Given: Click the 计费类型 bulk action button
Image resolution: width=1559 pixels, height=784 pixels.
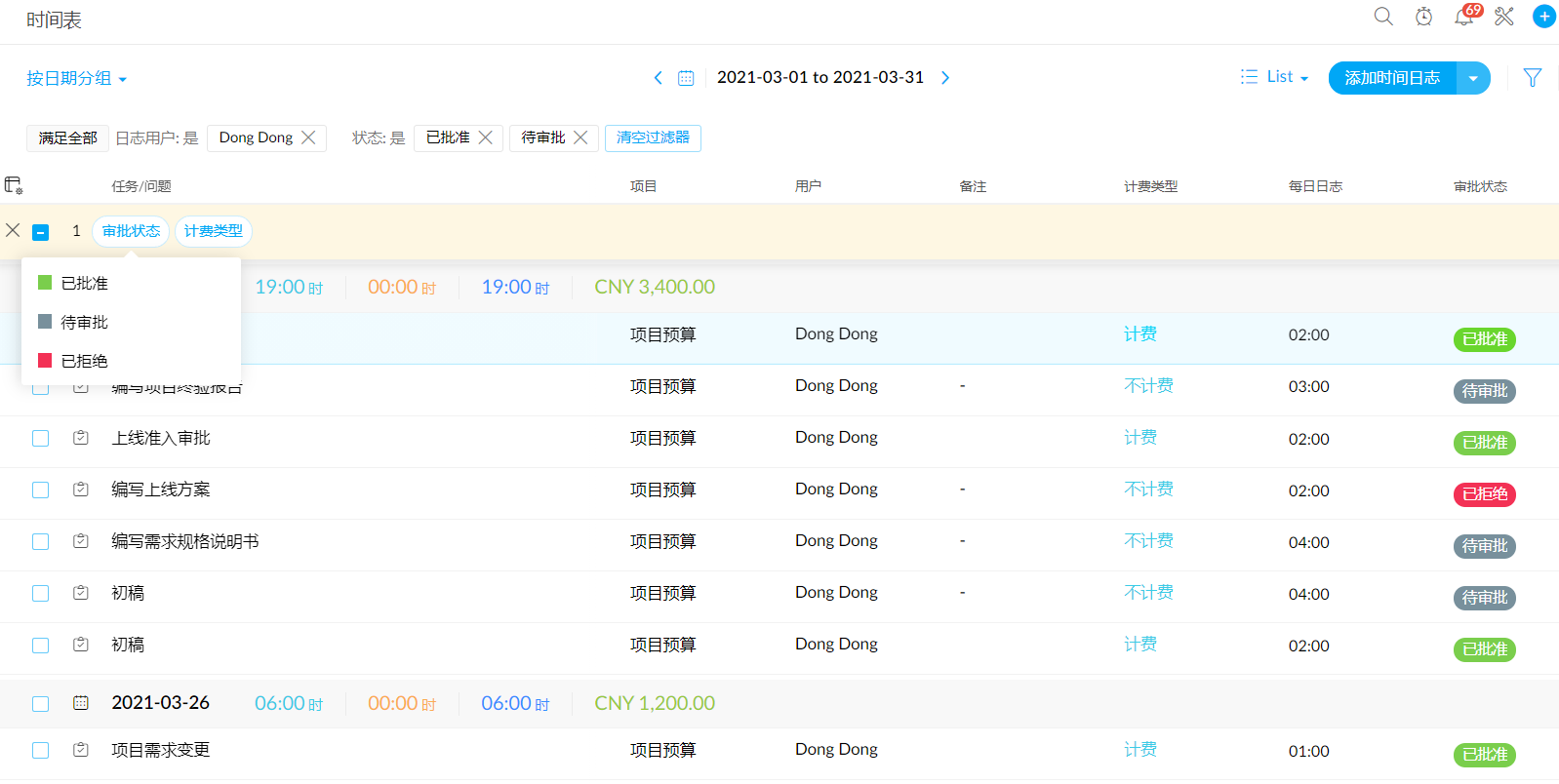Looking at the screenshot, I should [x=214, y=231].
